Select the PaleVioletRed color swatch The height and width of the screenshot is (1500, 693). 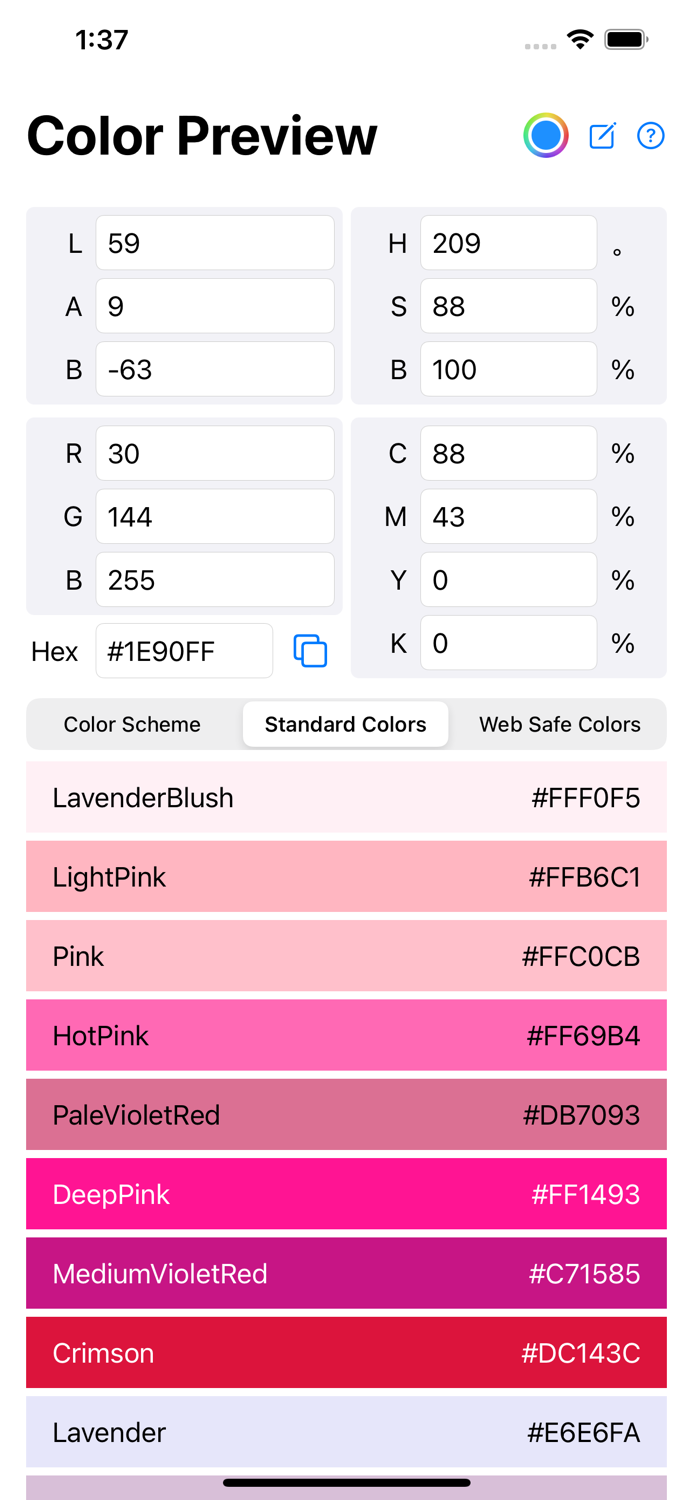(x=345, y=1114)
